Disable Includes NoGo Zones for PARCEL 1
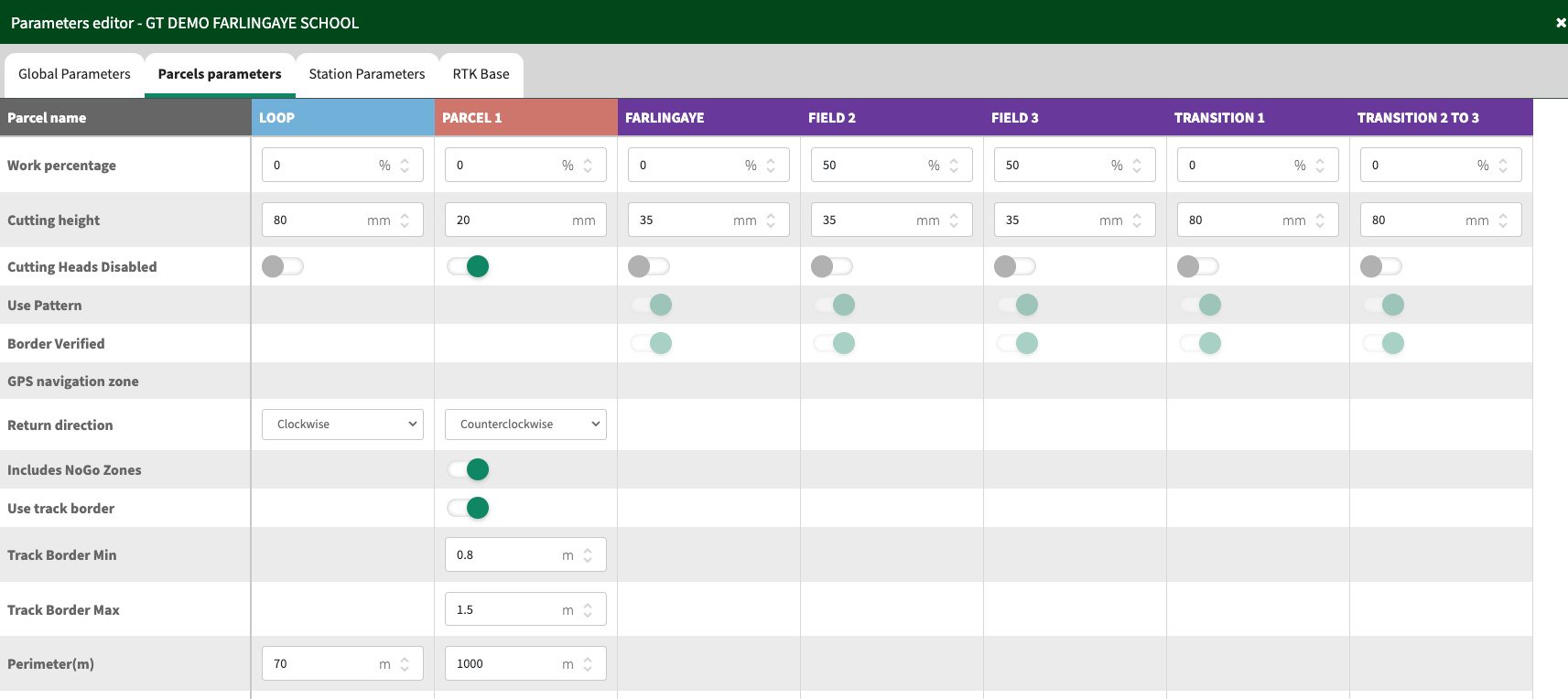Image resolution: width=1568 pixels, height=699 pixels. [x=468, y=469]
